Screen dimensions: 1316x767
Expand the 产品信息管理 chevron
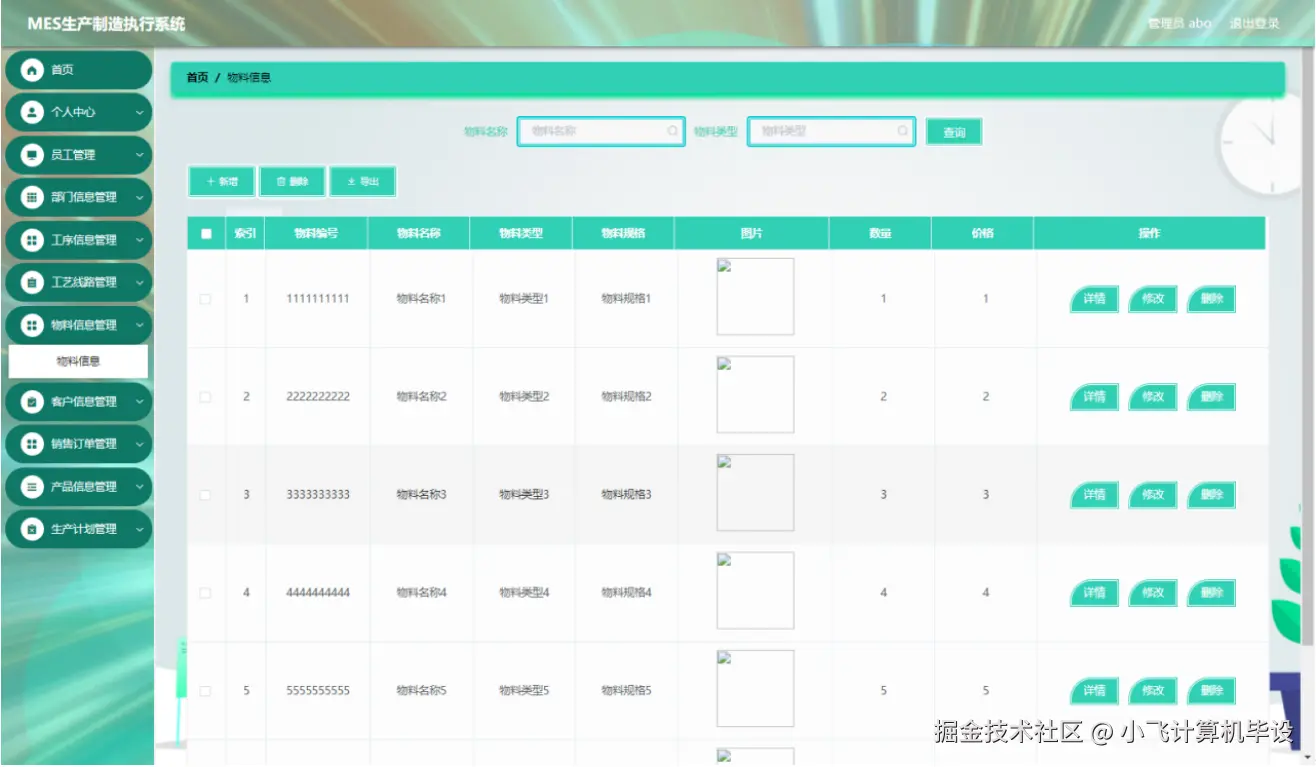[x=139, y=487]
